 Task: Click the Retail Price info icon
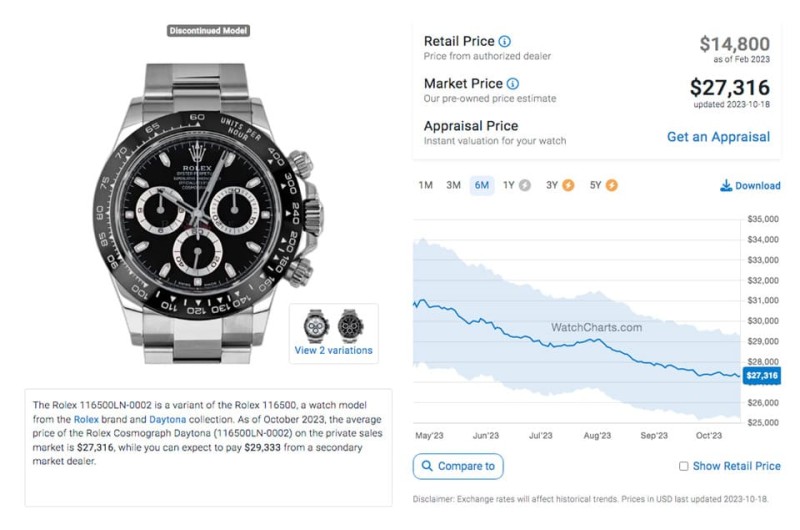click(504, 41)
